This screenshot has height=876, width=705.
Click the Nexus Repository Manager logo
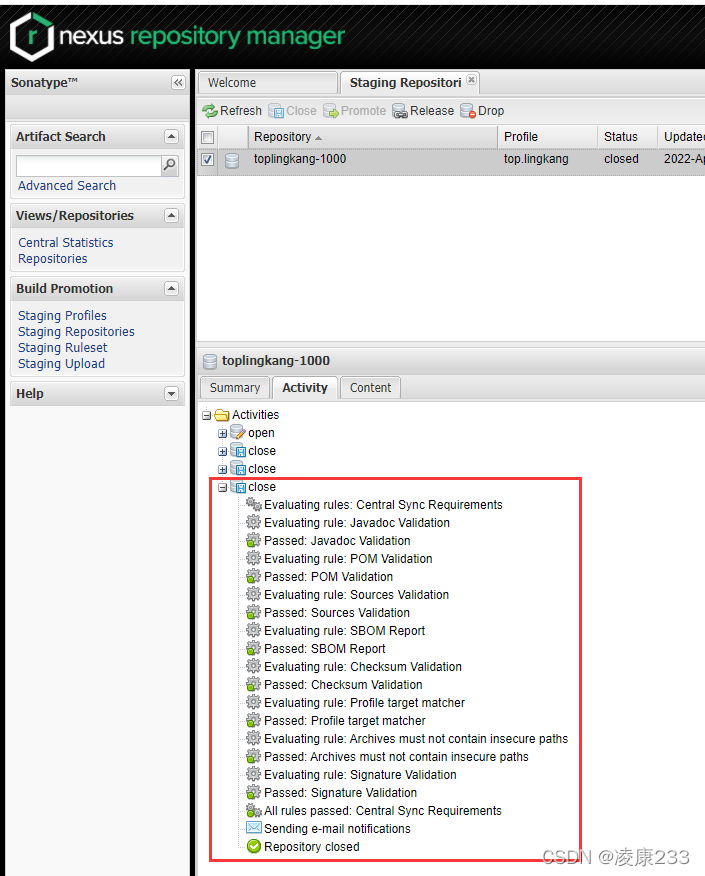pos(177,36)
